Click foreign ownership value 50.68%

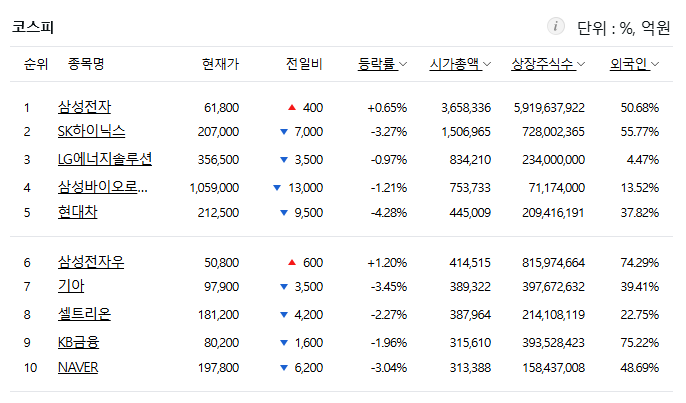[640, 108]
